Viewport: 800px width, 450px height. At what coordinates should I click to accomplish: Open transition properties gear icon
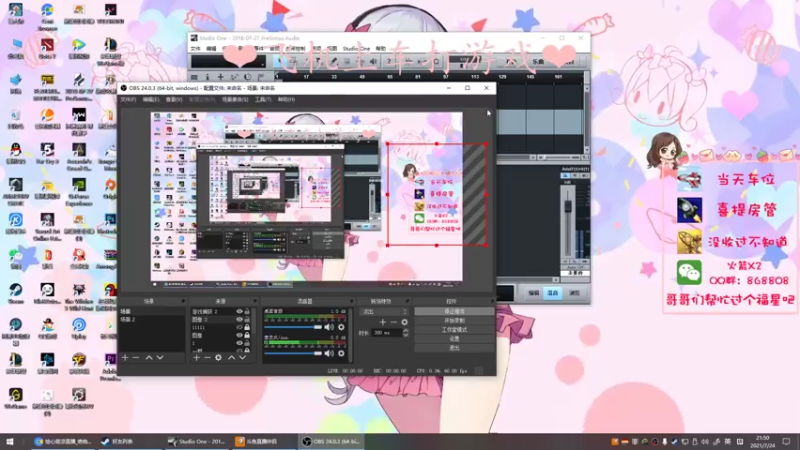405,322
